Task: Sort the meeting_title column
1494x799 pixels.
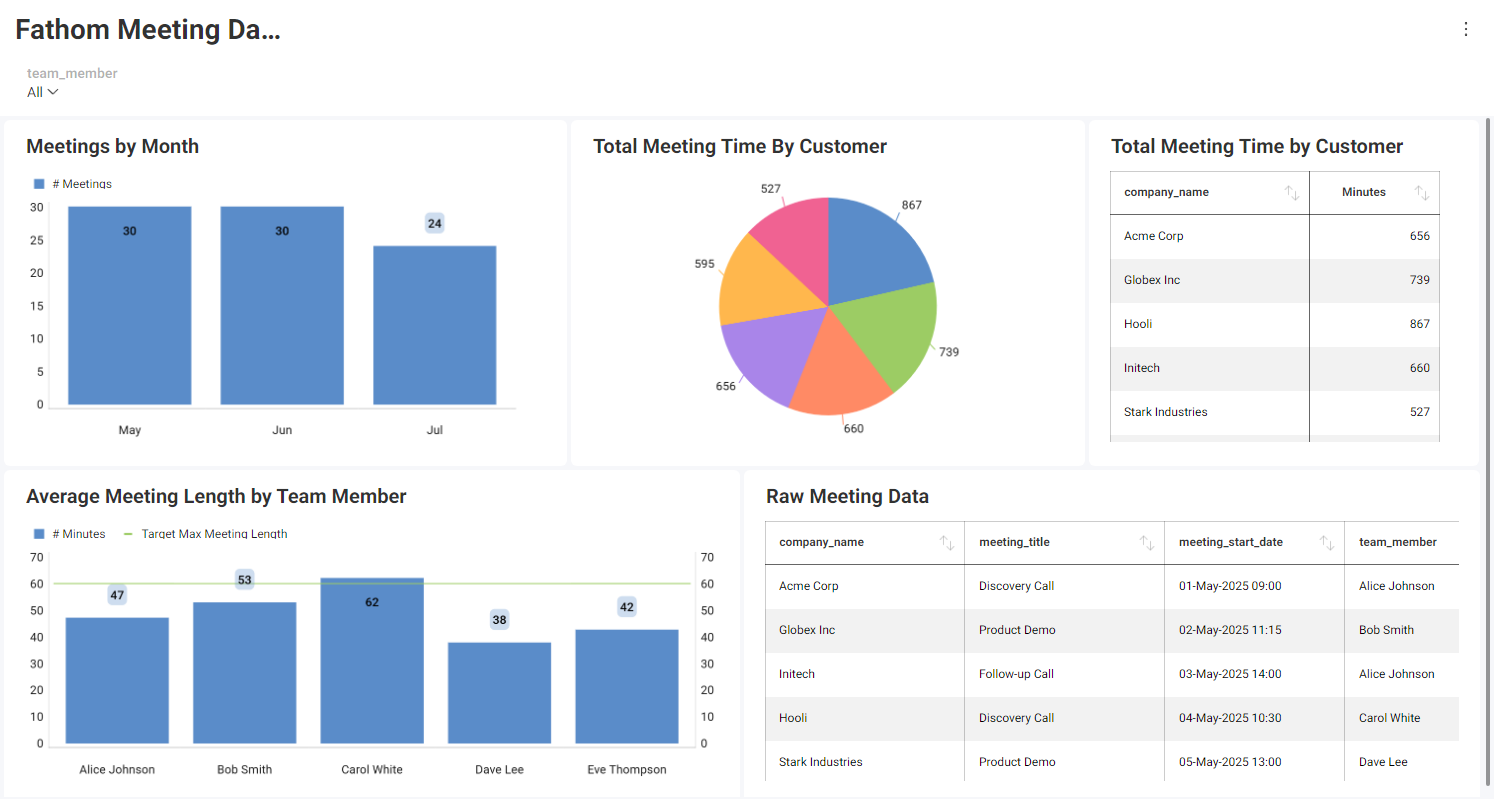Action: 1147,542
